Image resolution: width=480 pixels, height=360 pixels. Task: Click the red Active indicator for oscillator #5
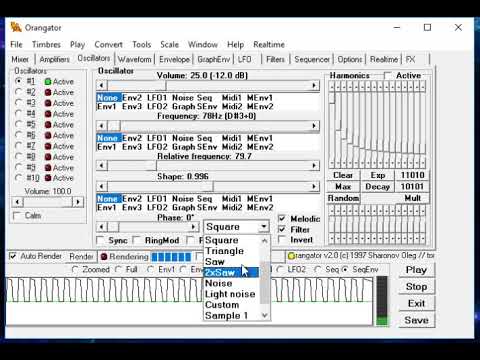tap(48, 125)
